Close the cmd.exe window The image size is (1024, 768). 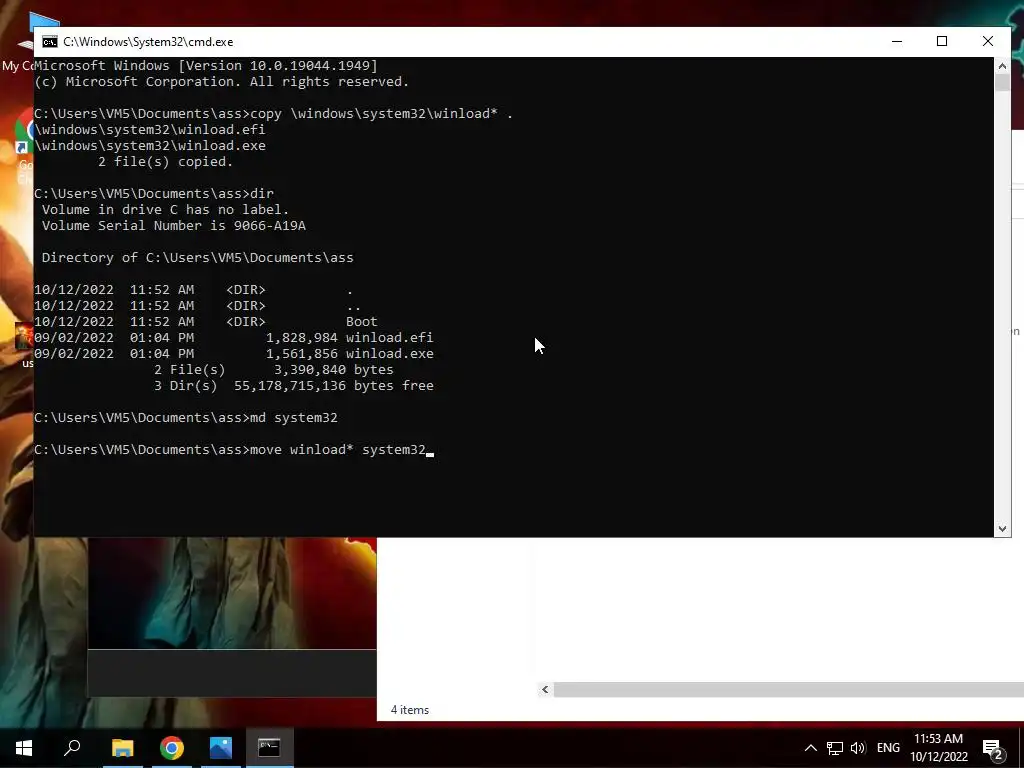pos(987,41)
